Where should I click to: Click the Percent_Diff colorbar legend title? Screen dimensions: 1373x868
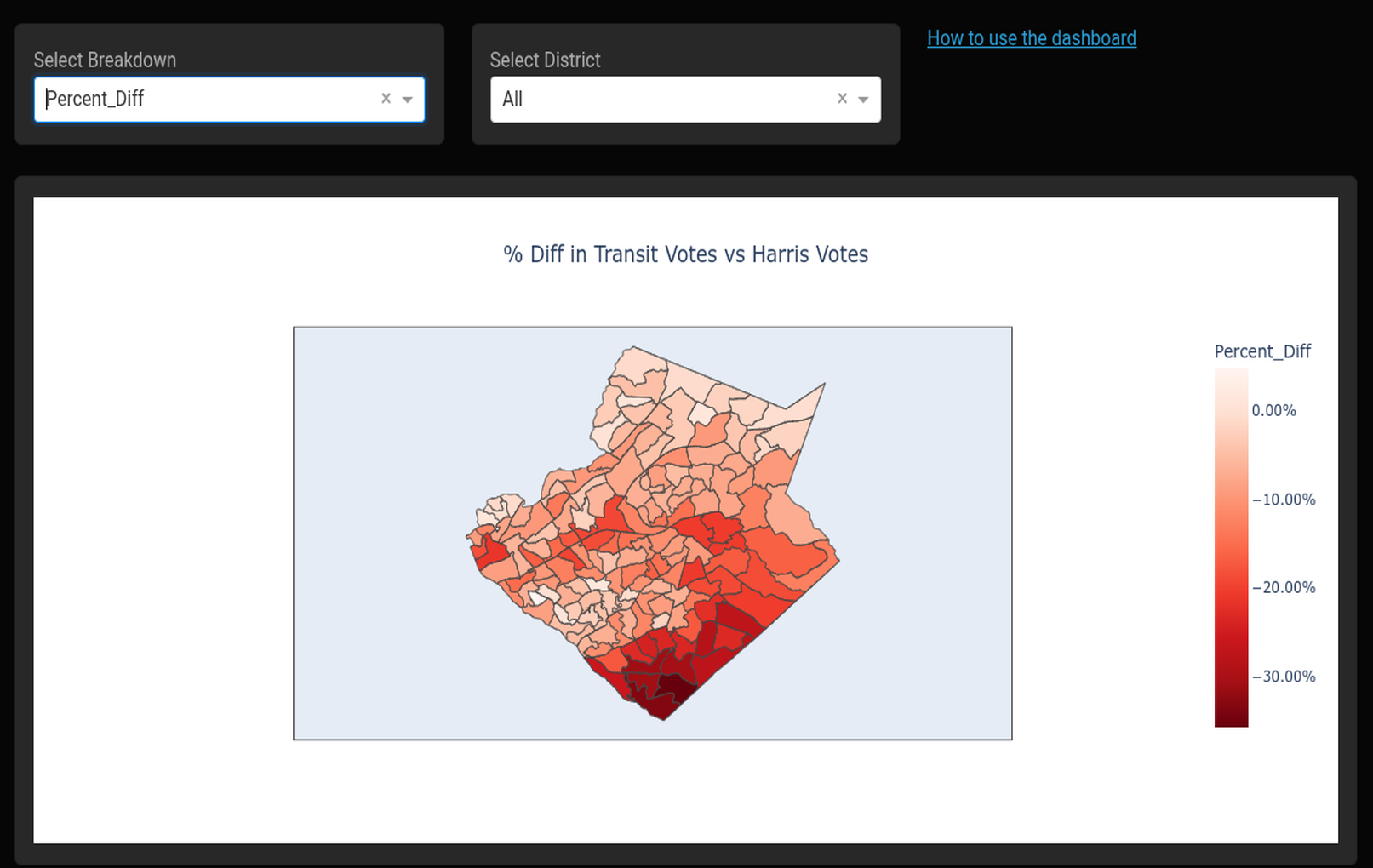click(x=1261, y=351)
